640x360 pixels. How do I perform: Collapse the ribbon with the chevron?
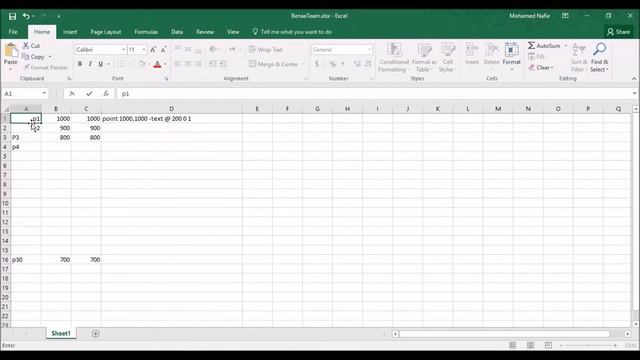[634, 78]
